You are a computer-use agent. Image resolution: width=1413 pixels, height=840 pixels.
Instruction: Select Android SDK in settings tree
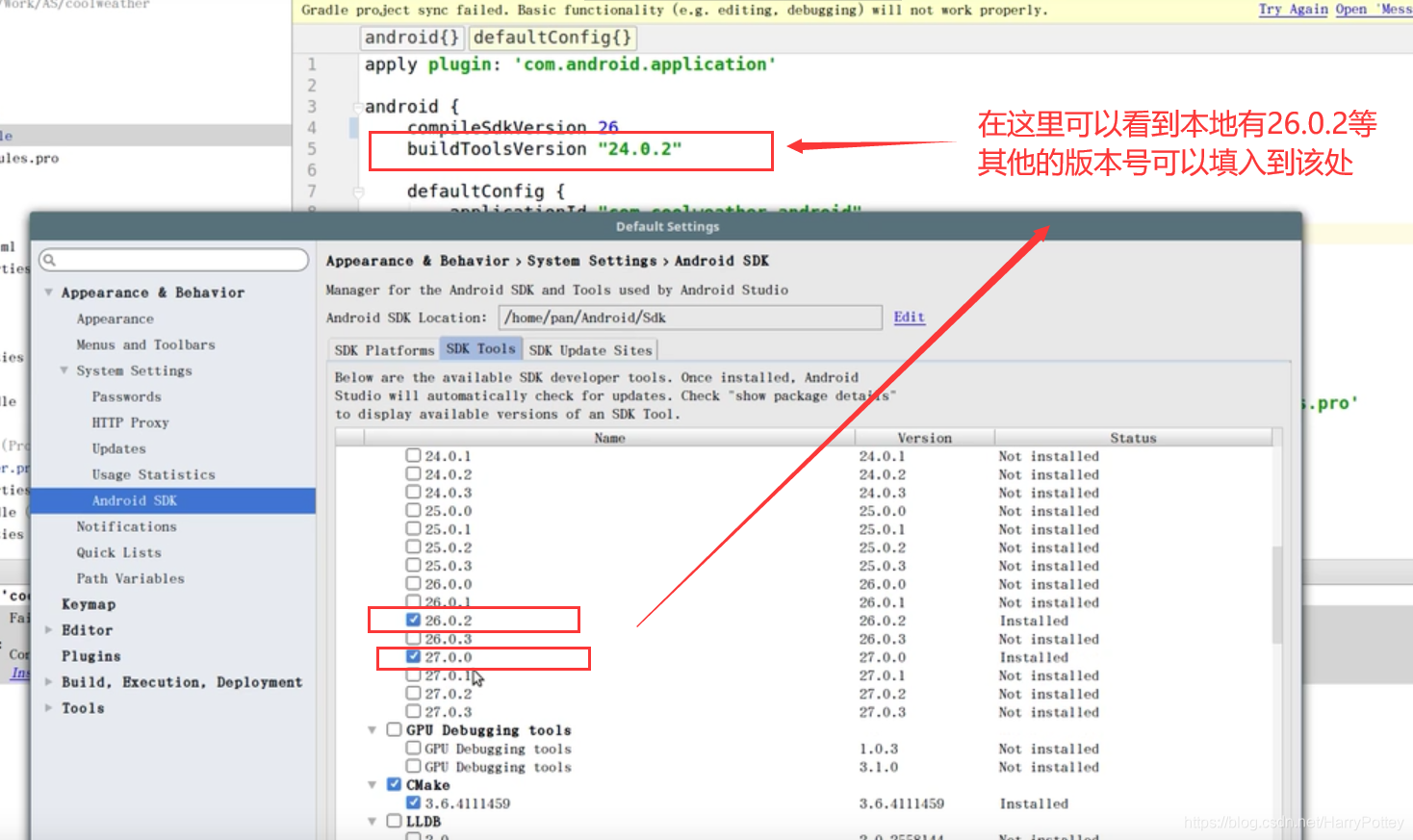(x=173, y=500)
